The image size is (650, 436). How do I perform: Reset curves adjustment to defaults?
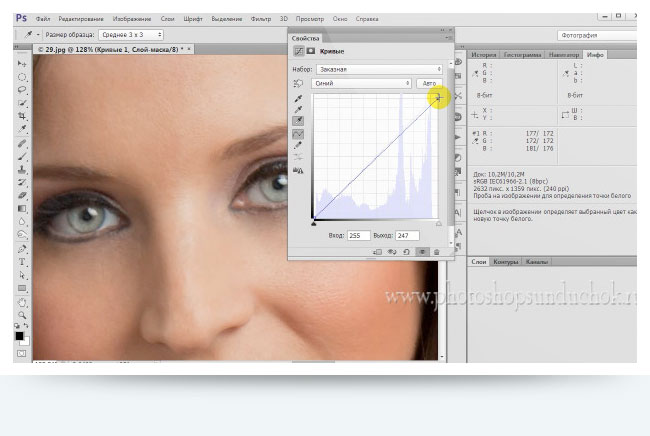click(x=406, y=252)
